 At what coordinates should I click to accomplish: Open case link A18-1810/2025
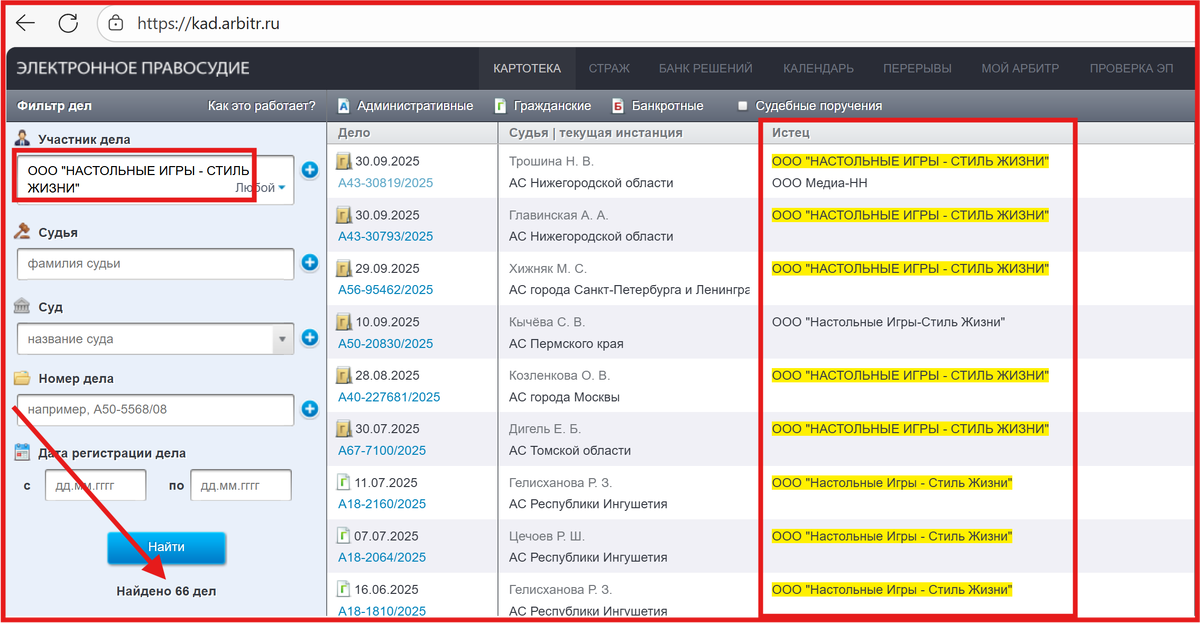tap(381, 611)
